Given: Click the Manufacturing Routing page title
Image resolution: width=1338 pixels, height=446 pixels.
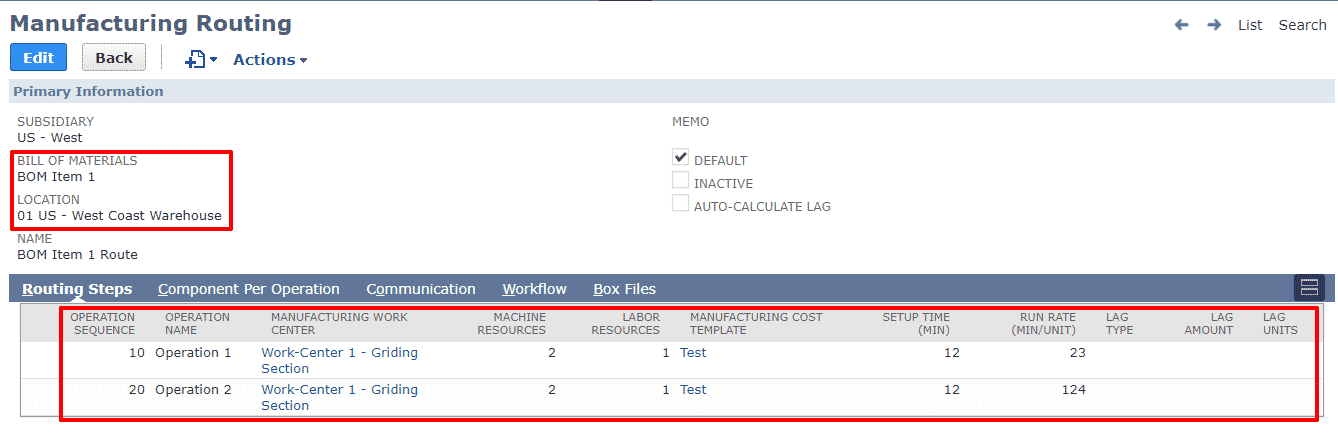Looking at the screenshot, I should [x=151, y=23].
